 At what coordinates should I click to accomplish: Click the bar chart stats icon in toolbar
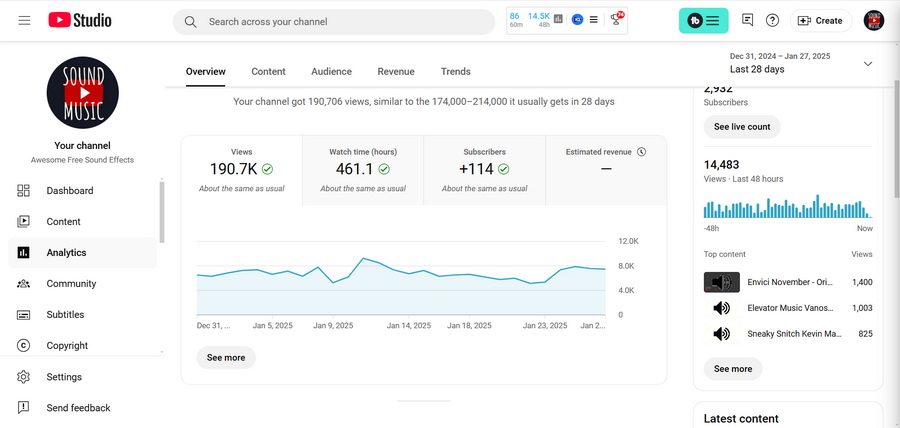558,19
